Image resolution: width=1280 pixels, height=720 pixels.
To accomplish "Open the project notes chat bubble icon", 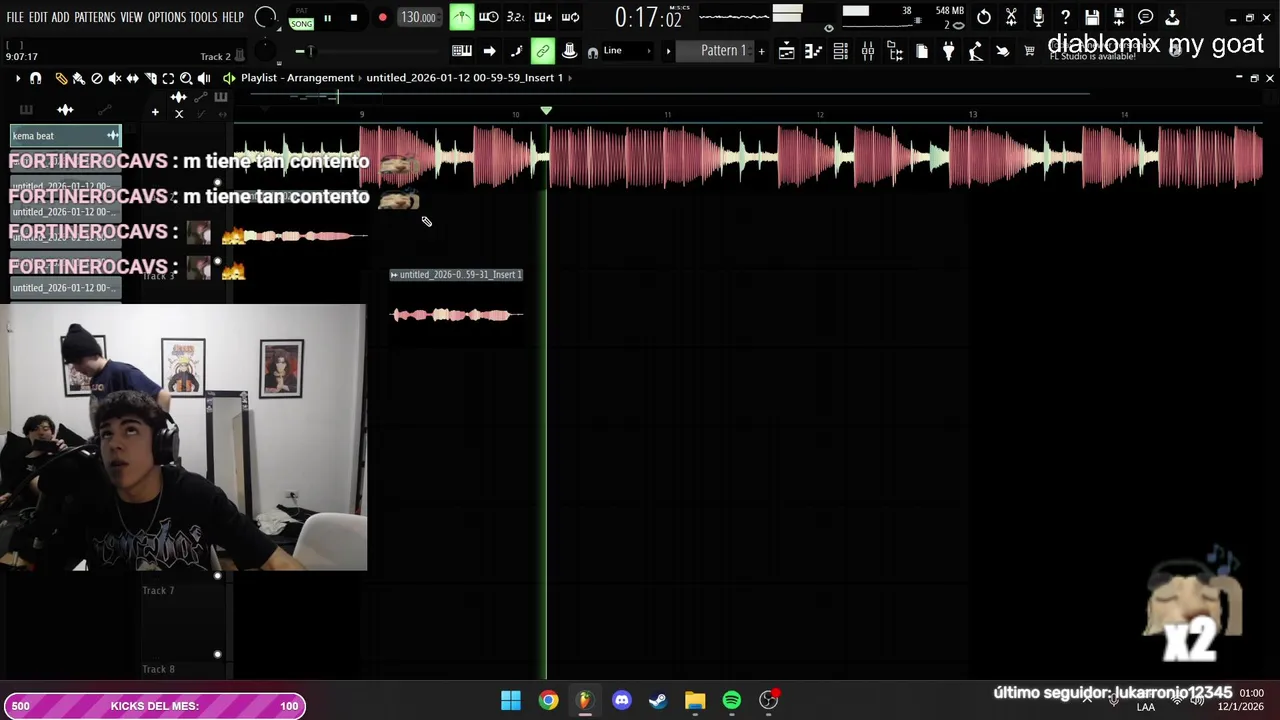I will (1146, 17).
